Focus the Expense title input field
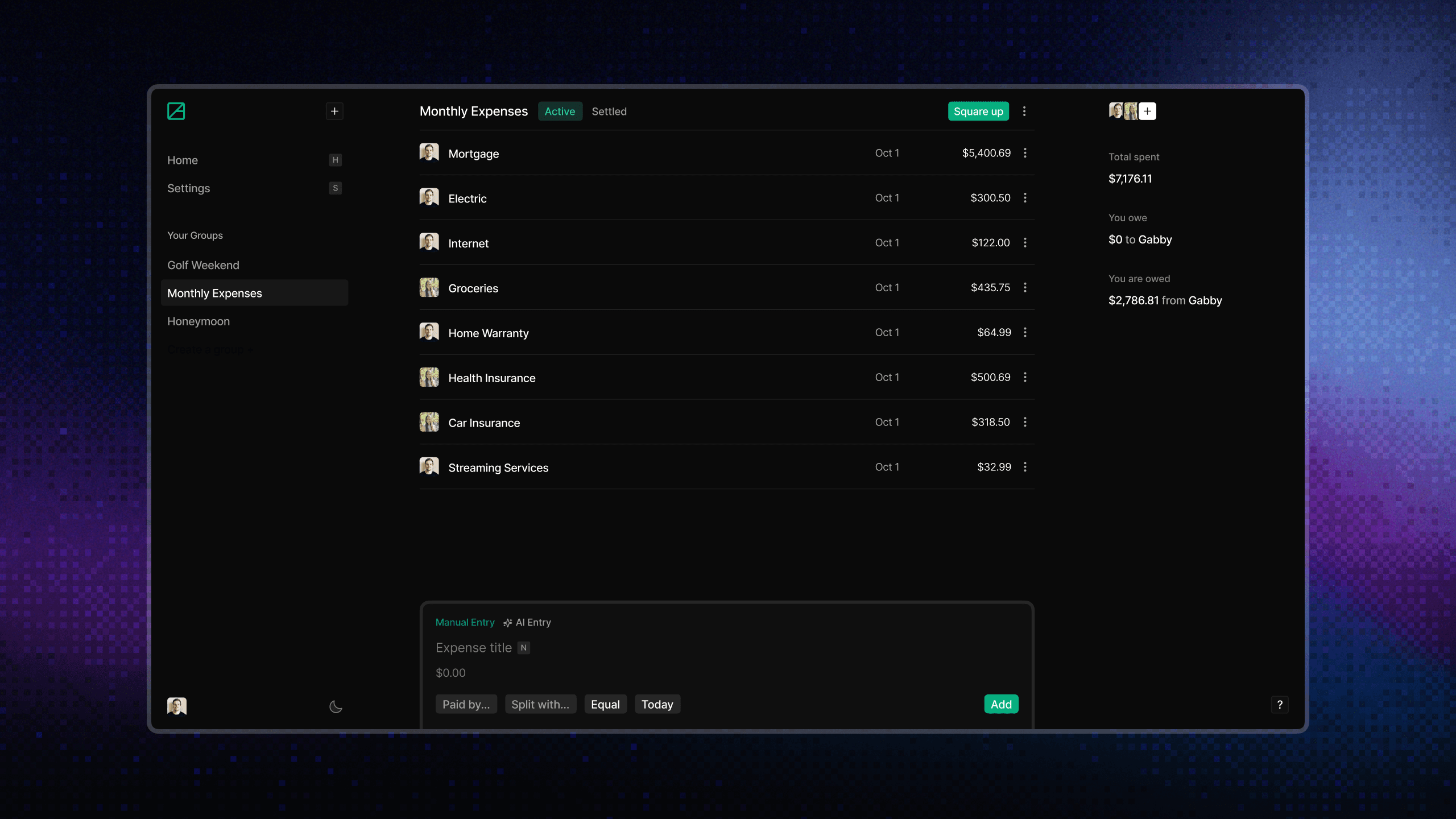Image resolution: width=1456 pixels, height=819 pixels. [474, 648]
